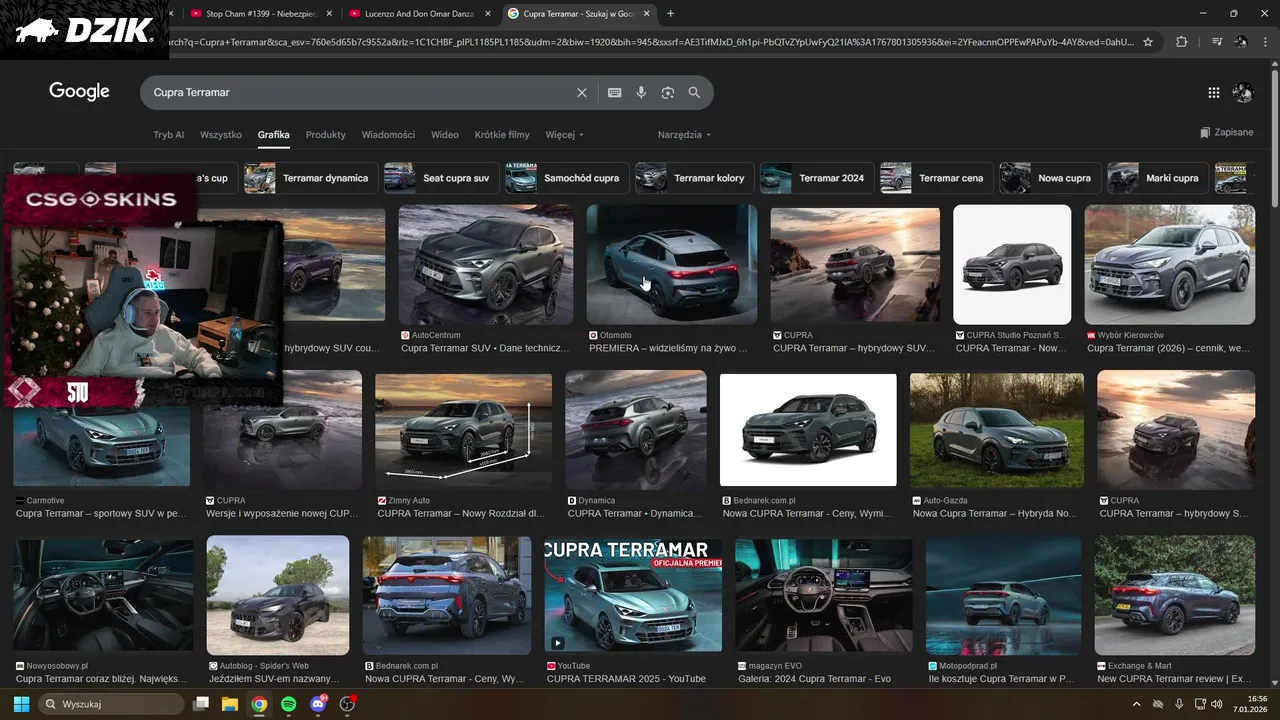
Task: Open the Zapisane saved items link
Action: [x=1226, y=132]
